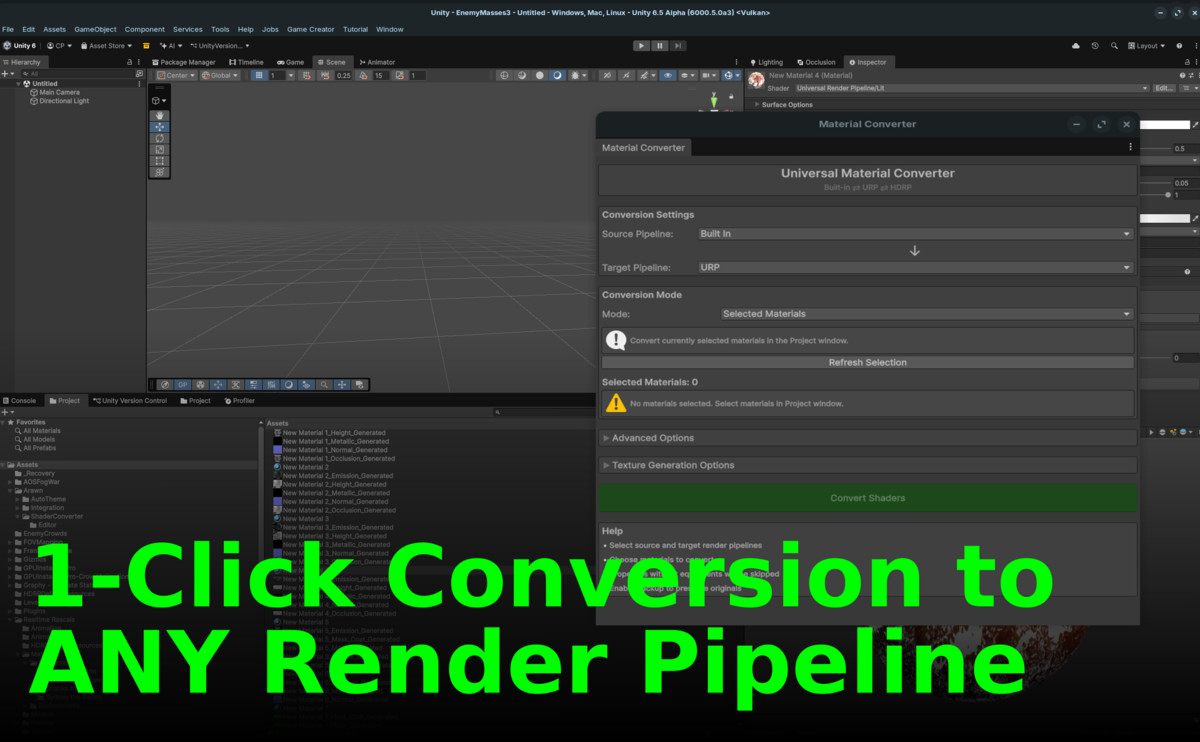Click the Step frame button
The width and height of the screenshot is (1200, 742).
(x=678, y=45)
